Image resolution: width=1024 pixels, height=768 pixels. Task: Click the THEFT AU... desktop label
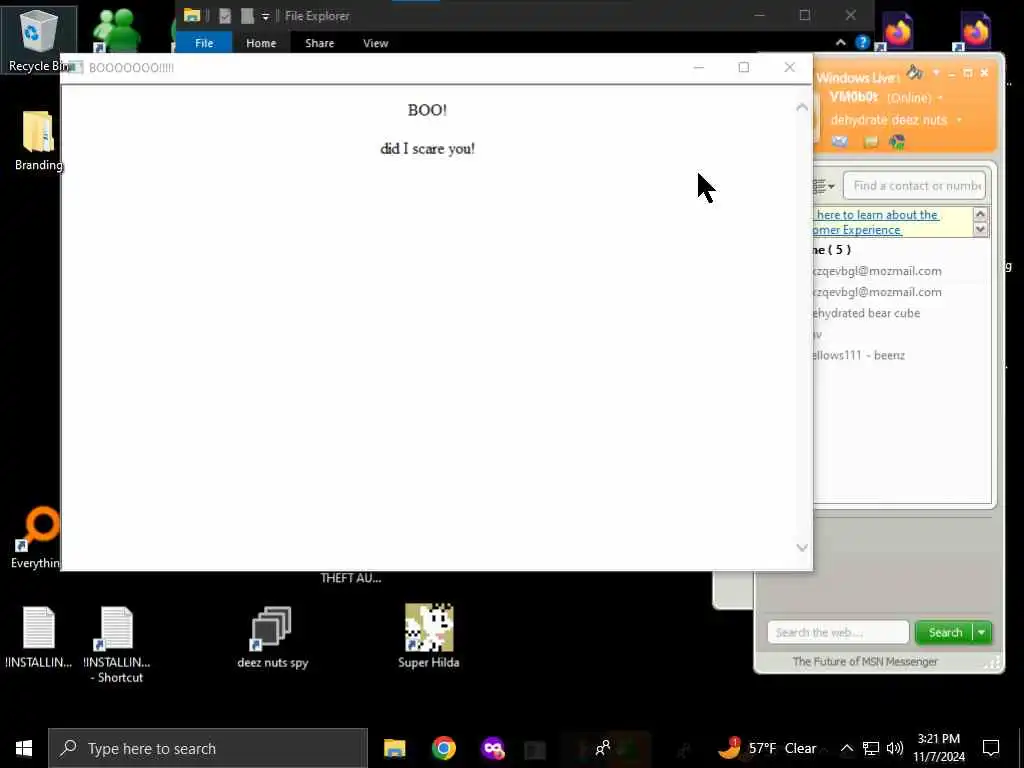tap(351, 578)
